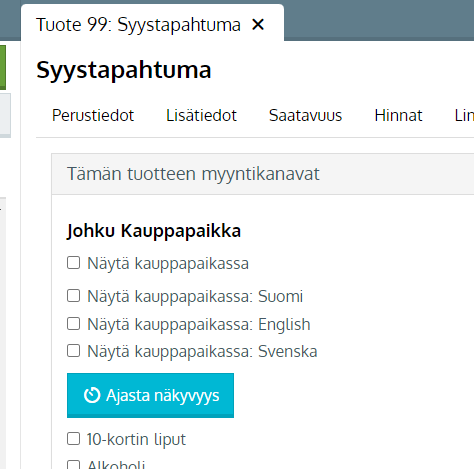Go to the Saatavuus tab
Image resolution: width=474 pixels, height=469 pixels.
click(305, 116)
